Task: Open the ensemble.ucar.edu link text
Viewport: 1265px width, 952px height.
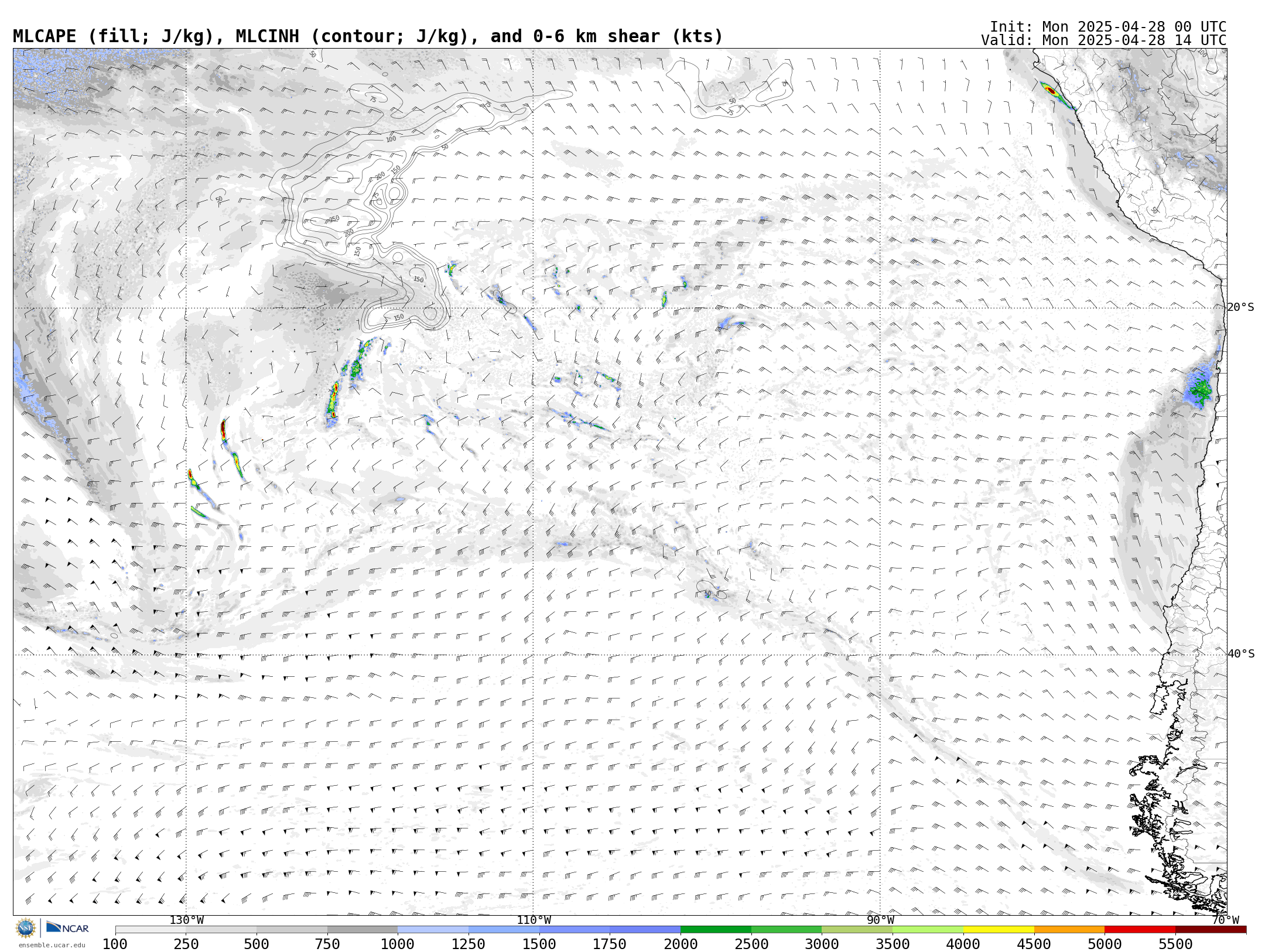Action: click(52, 945)
